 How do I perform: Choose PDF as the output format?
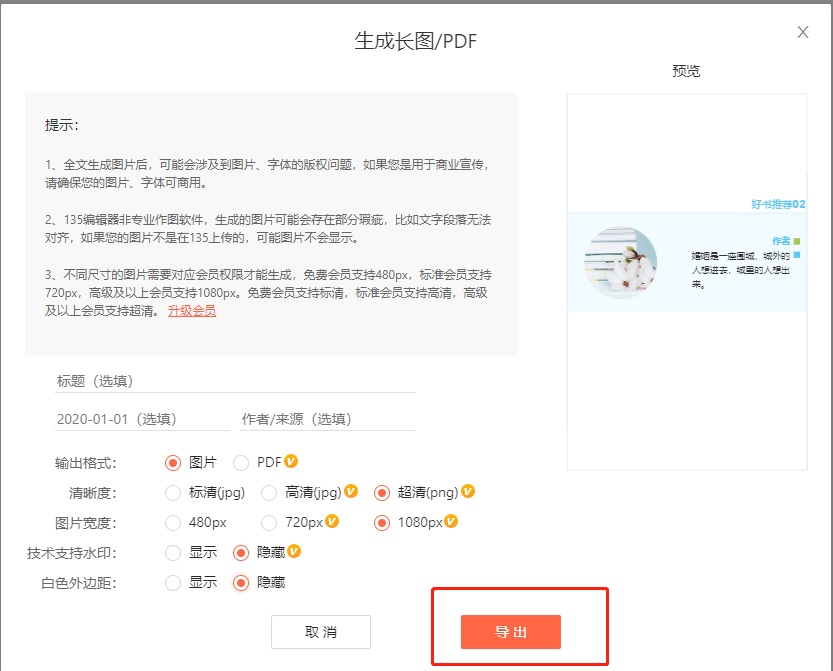[x=241, y=462]
